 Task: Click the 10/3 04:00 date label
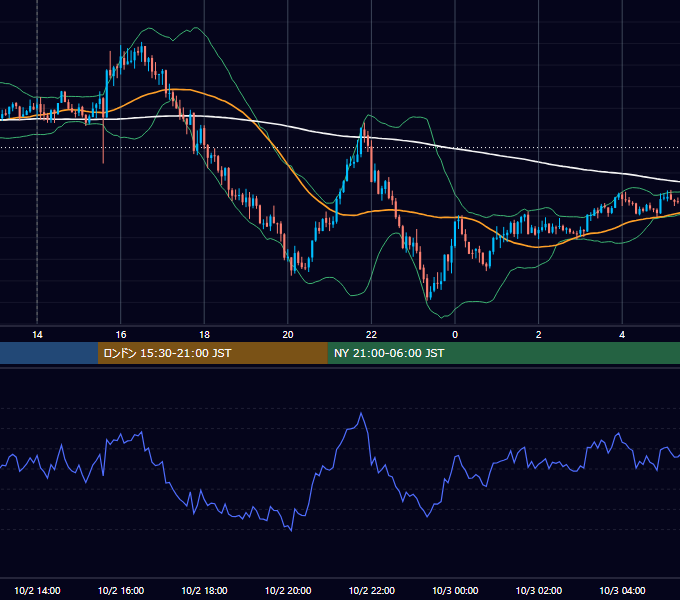(x=622, y=590)
